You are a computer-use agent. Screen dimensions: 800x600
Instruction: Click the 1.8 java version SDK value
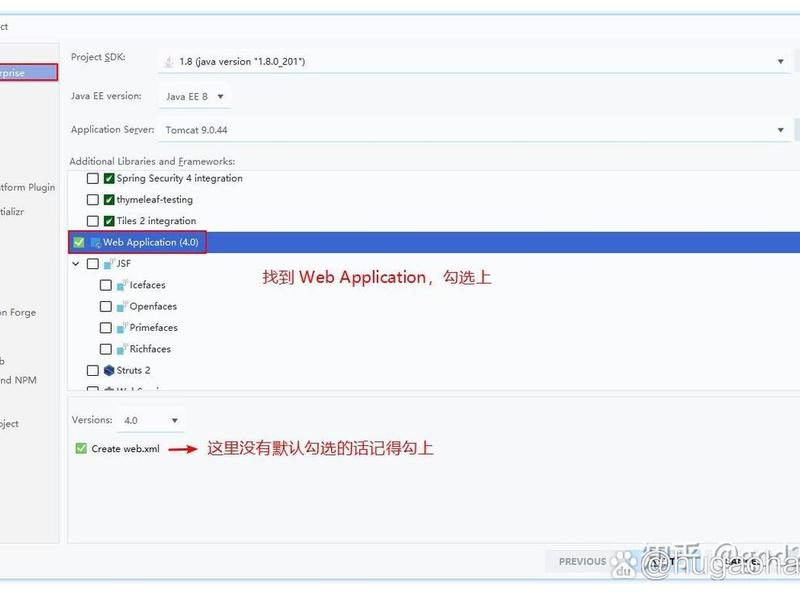click(x=242, y=62)
